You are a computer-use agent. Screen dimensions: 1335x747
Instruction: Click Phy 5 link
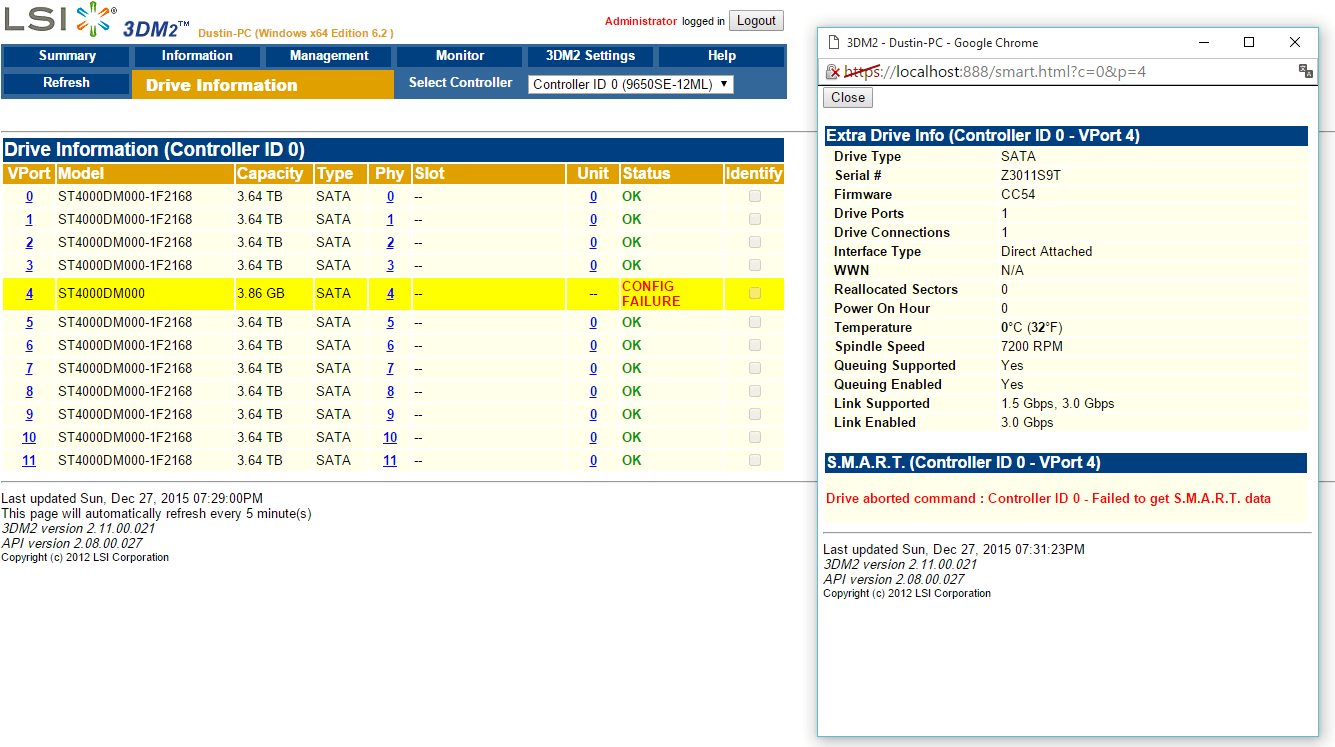390,322
